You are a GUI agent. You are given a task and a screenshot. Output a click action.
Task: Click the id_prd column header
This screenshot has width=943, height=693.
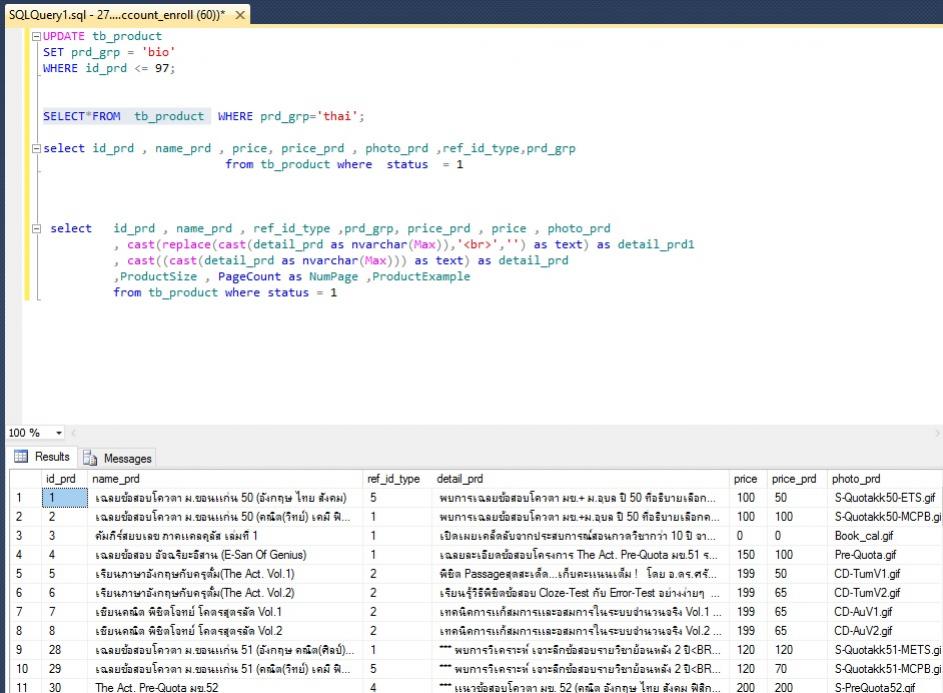point(61,479)
